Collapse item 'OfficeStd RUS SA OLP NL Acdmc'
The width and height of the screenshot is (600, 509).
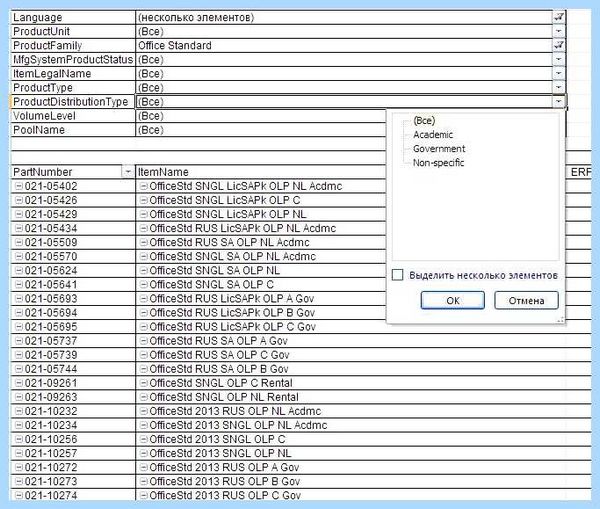point(143,242)
